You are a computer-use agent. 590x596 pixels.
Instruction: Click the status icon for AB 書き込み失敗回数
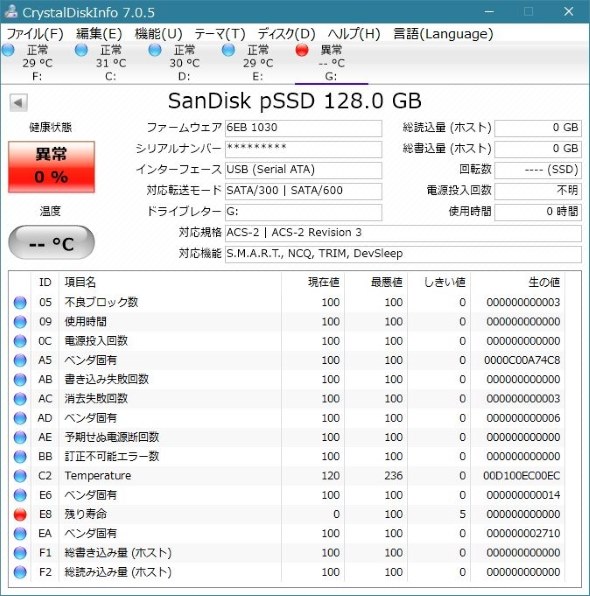[20, 380]
